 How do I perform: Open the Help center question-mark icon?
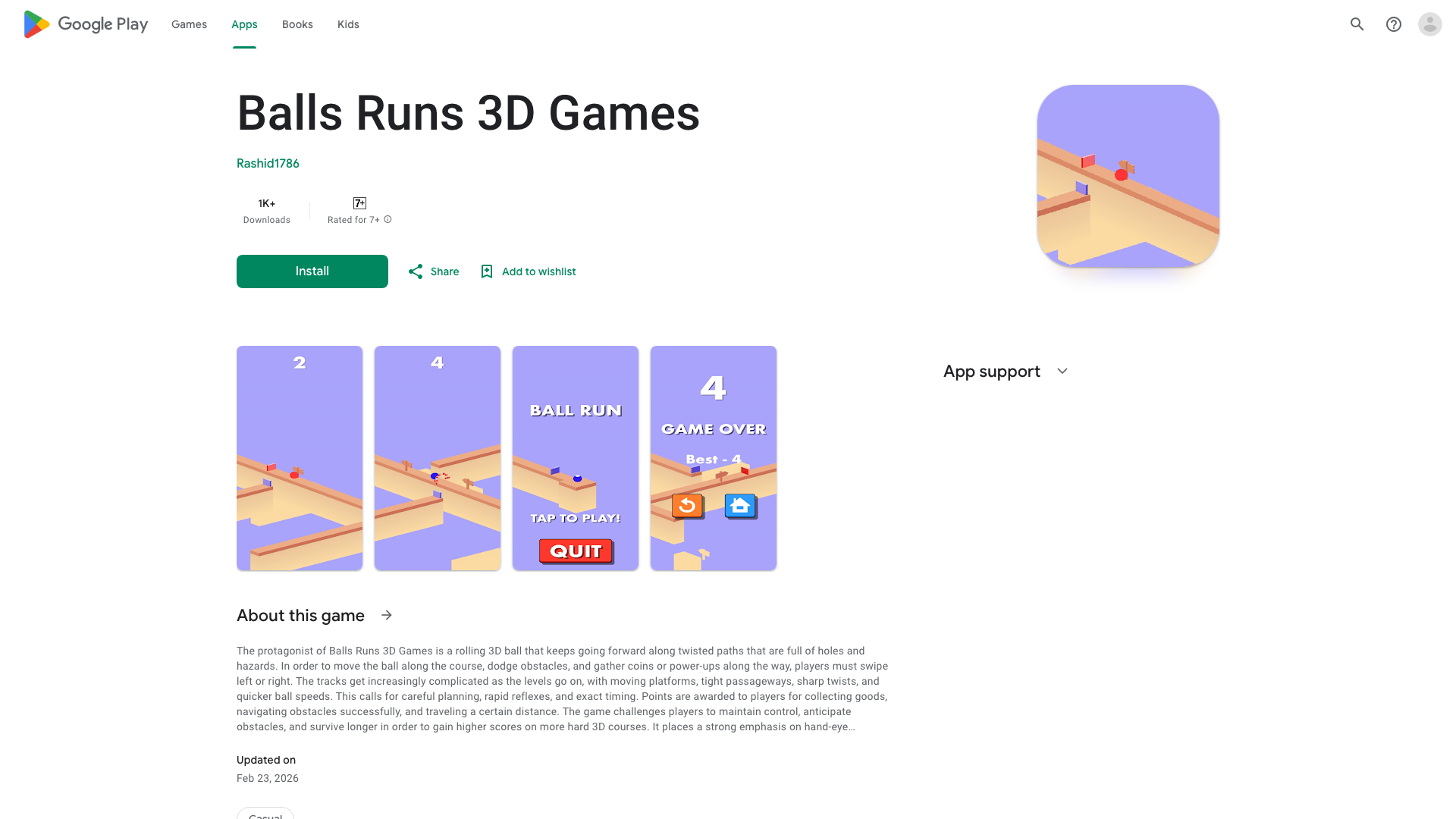[x=1393, y=24]
